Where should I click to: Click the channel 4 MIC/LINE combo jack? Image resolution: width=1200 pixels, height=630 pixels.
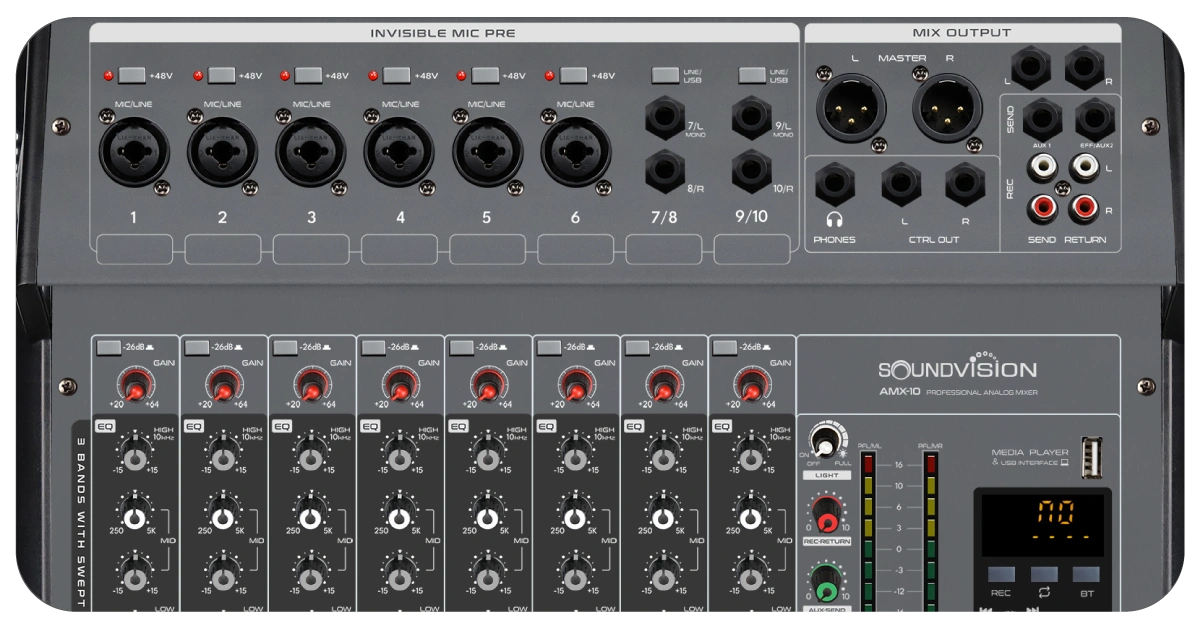[399, 150]
